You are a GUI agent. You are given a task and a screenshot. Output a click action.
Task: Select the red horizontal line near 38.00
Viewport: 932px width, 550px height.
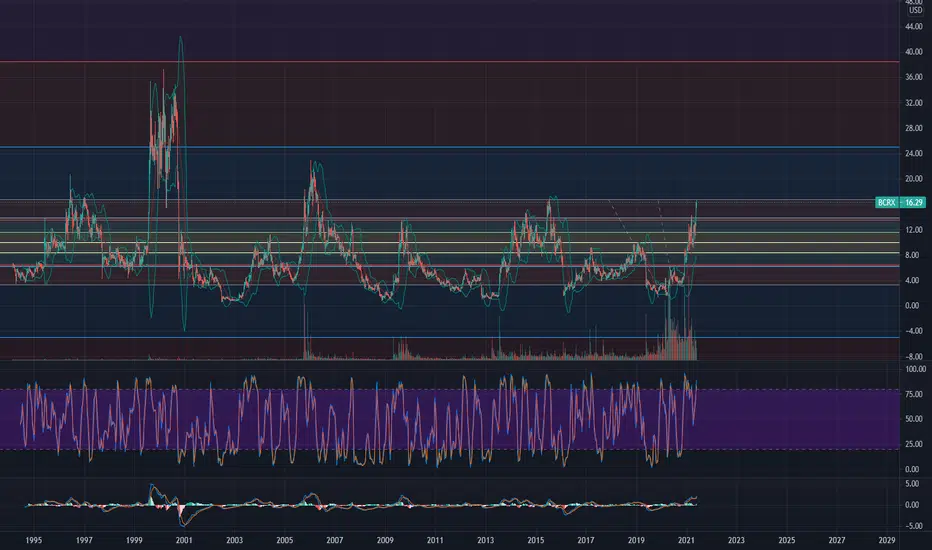tap(449, 62)
